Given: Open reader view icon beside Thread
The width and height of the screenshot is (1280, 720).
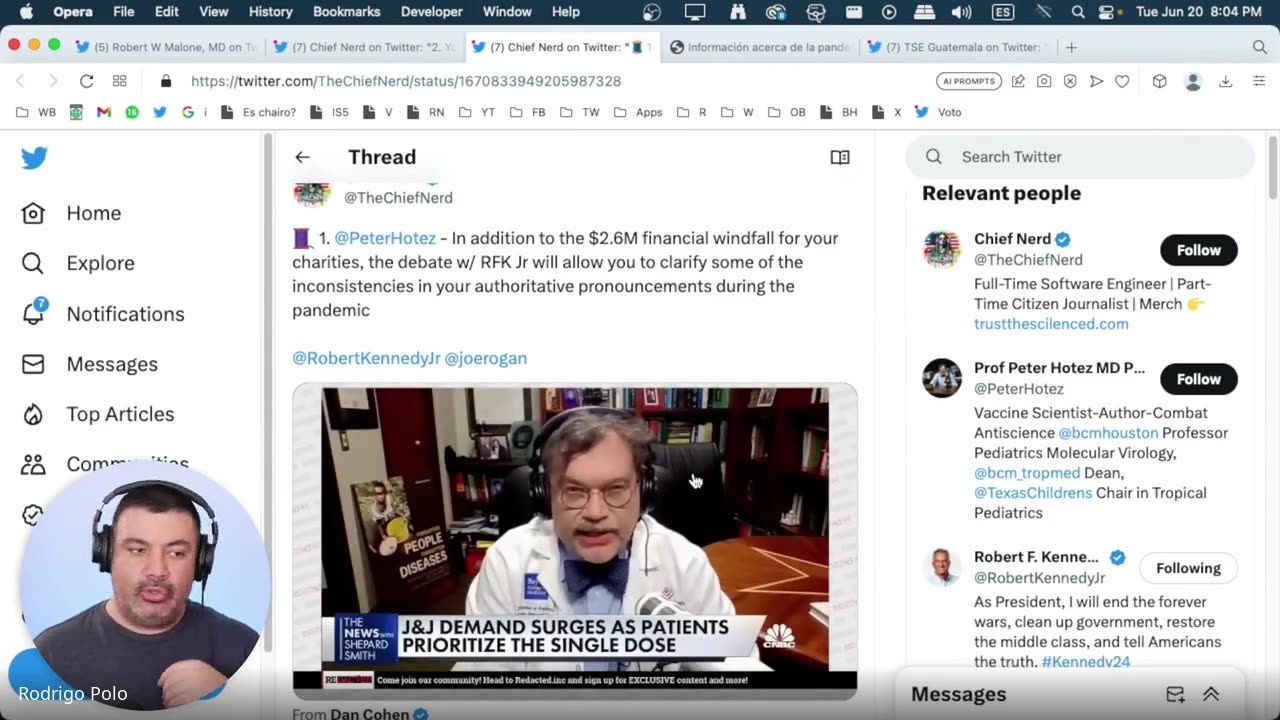Looking at the screenshot, I should [840, 157].
